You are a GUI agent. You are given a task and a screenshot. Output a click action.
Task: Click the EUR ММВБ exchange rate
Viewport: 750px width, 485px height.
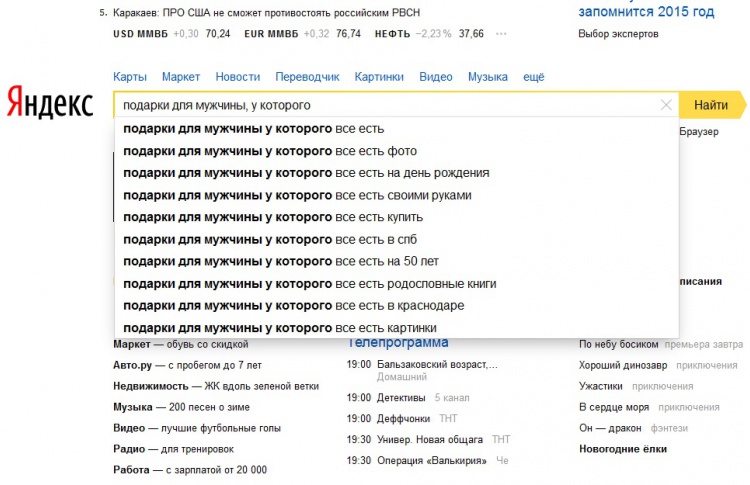pos(302,34)
